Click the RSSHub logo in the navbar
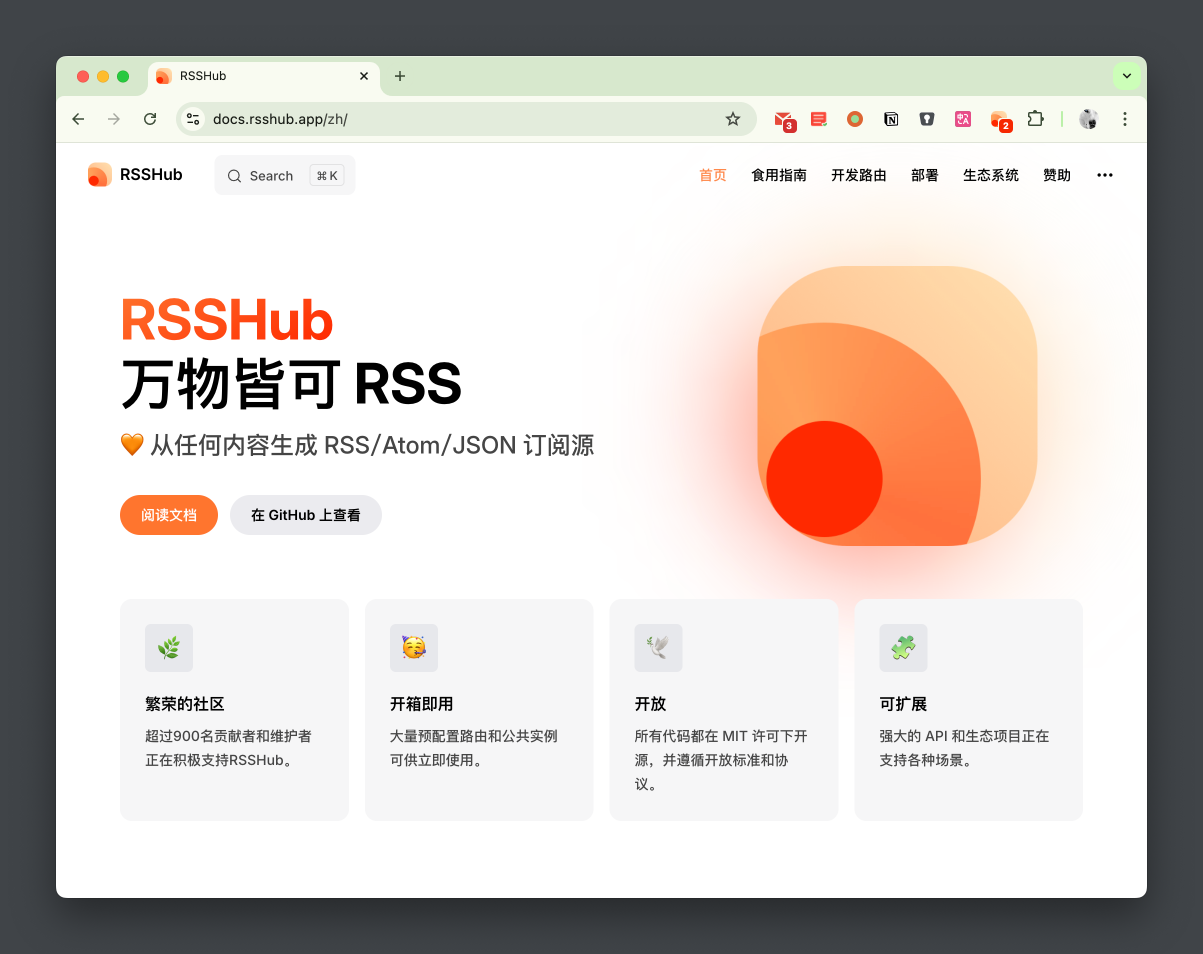This screenshot has width=1203, height=954. [135, 175]
